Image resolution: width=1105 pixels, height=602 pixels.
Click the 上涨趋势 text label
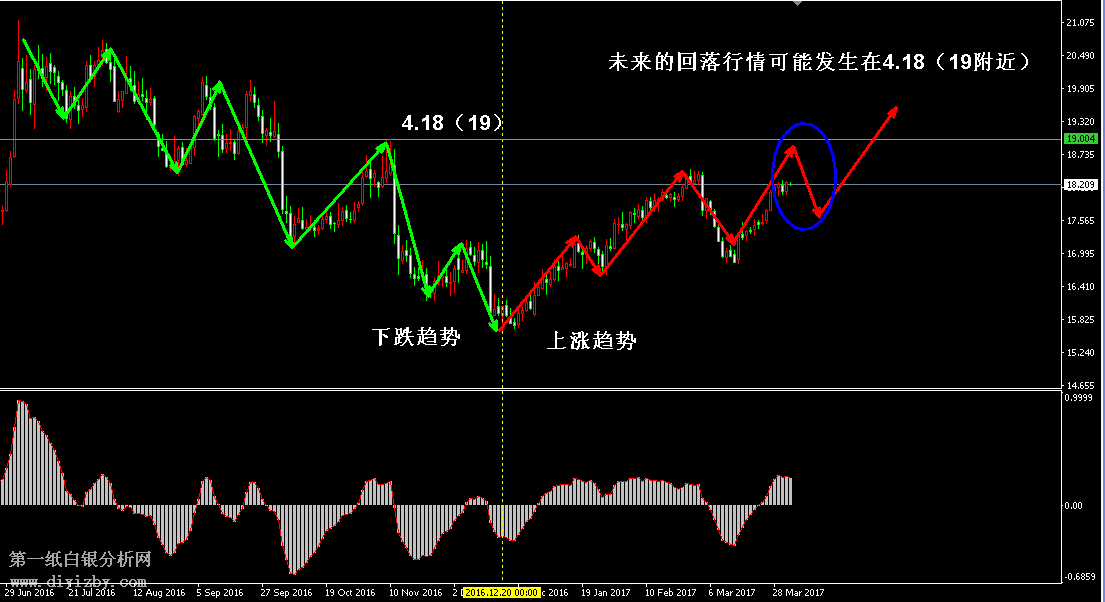click(x=591, y=341)
